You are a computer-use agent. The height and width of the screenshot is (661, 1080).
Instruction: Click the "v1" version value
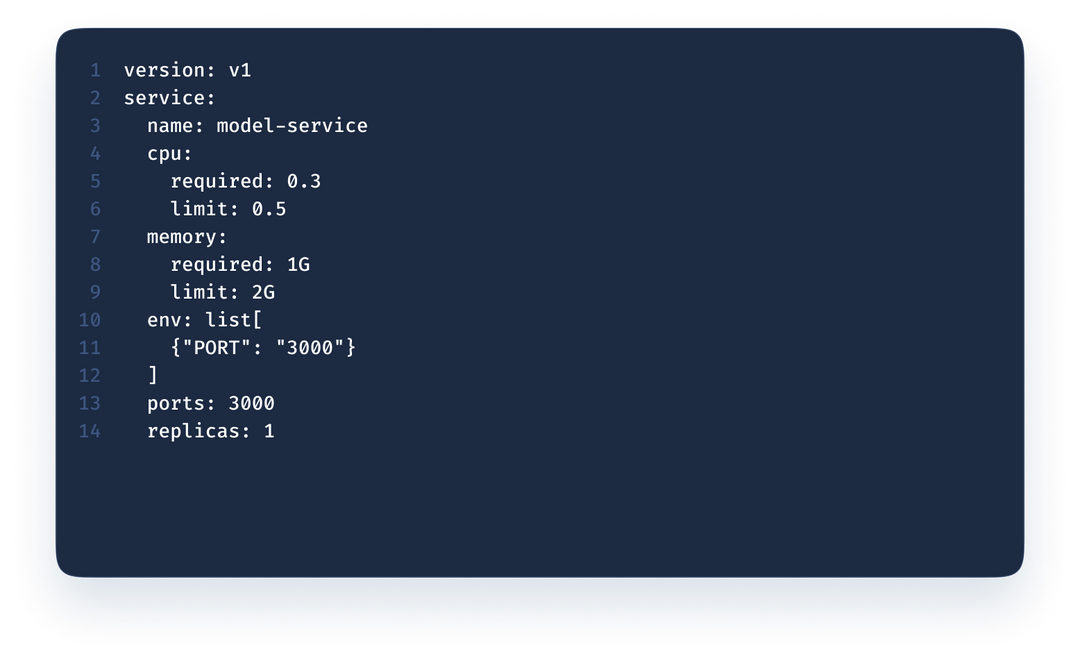click(x=240, y=70)
